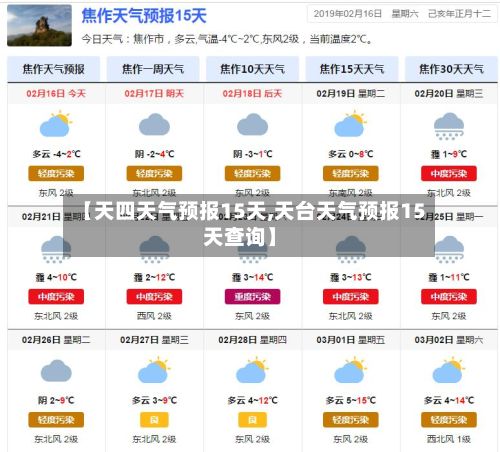Click the 霾 1~11℃ temperature text
Viewport: 500px width, 452px height.
coord(449,277)
